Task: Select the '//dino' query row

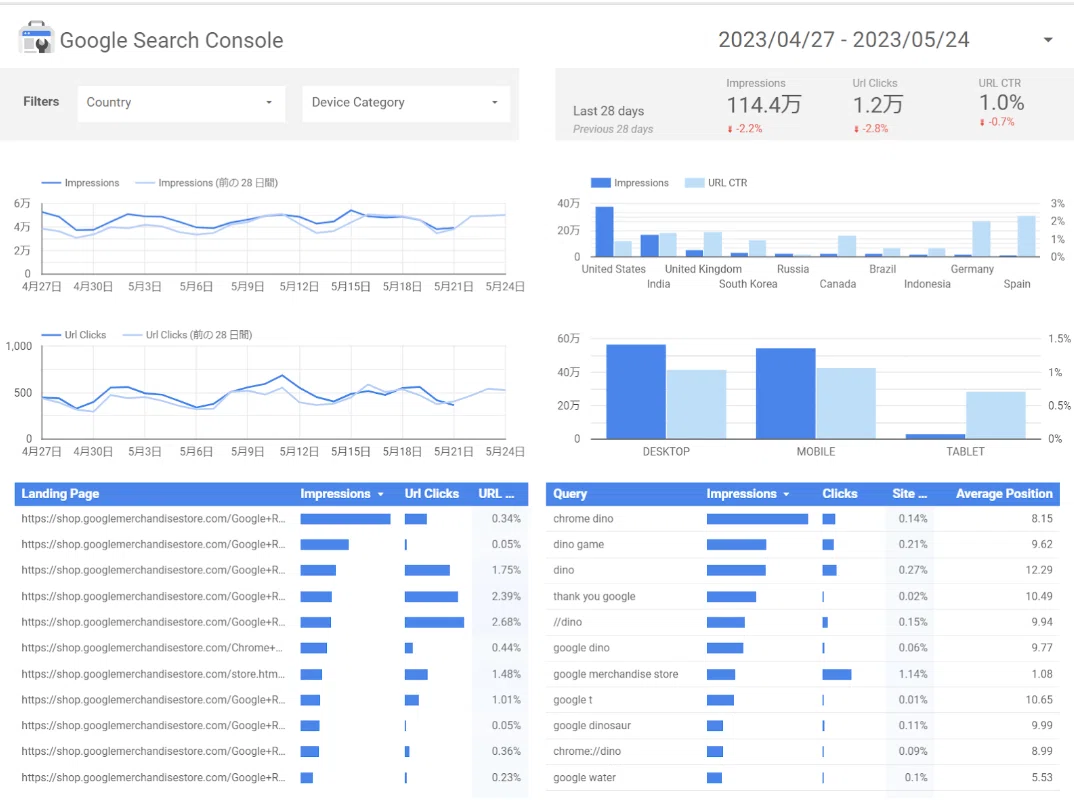Action: coord(803,622)
